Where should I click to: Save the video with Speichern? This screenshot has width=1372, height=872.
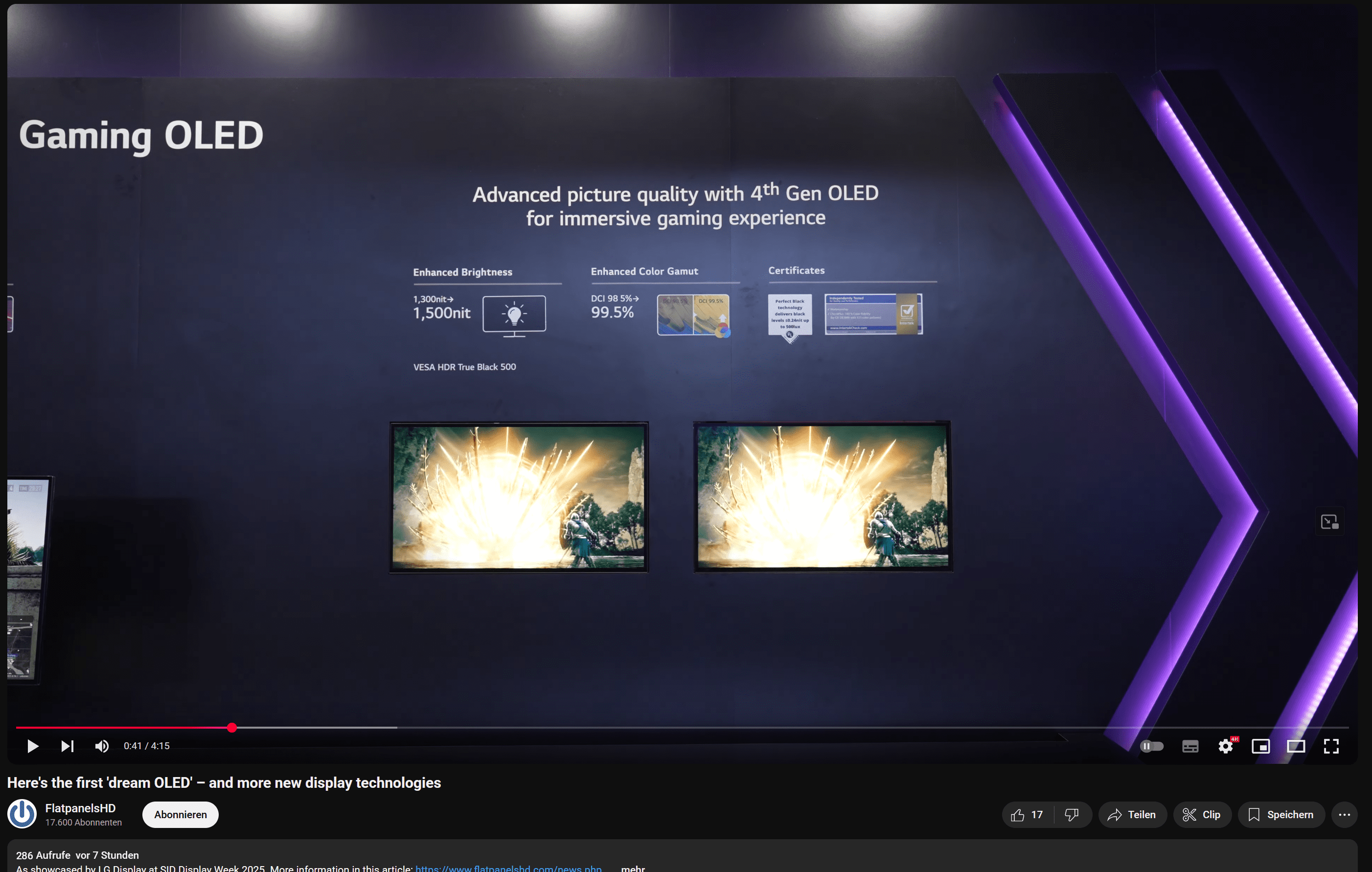1281,815
